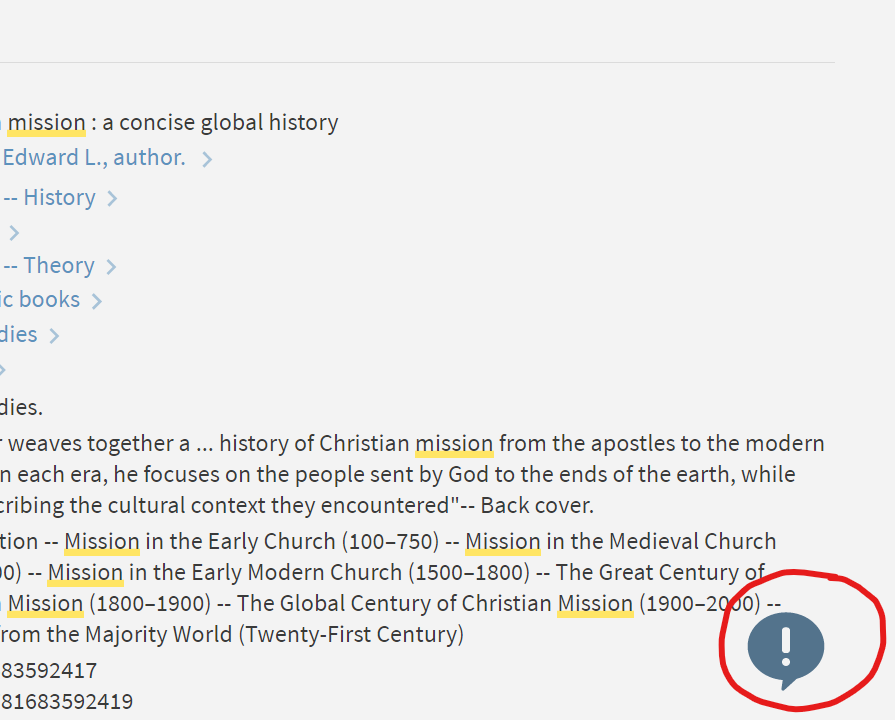The width and height of the screenshot is (895, 720).
Task: Click highlighted 'mission' after 'history of Christian'
Action: pyautogui.click(x=454, y=443)
